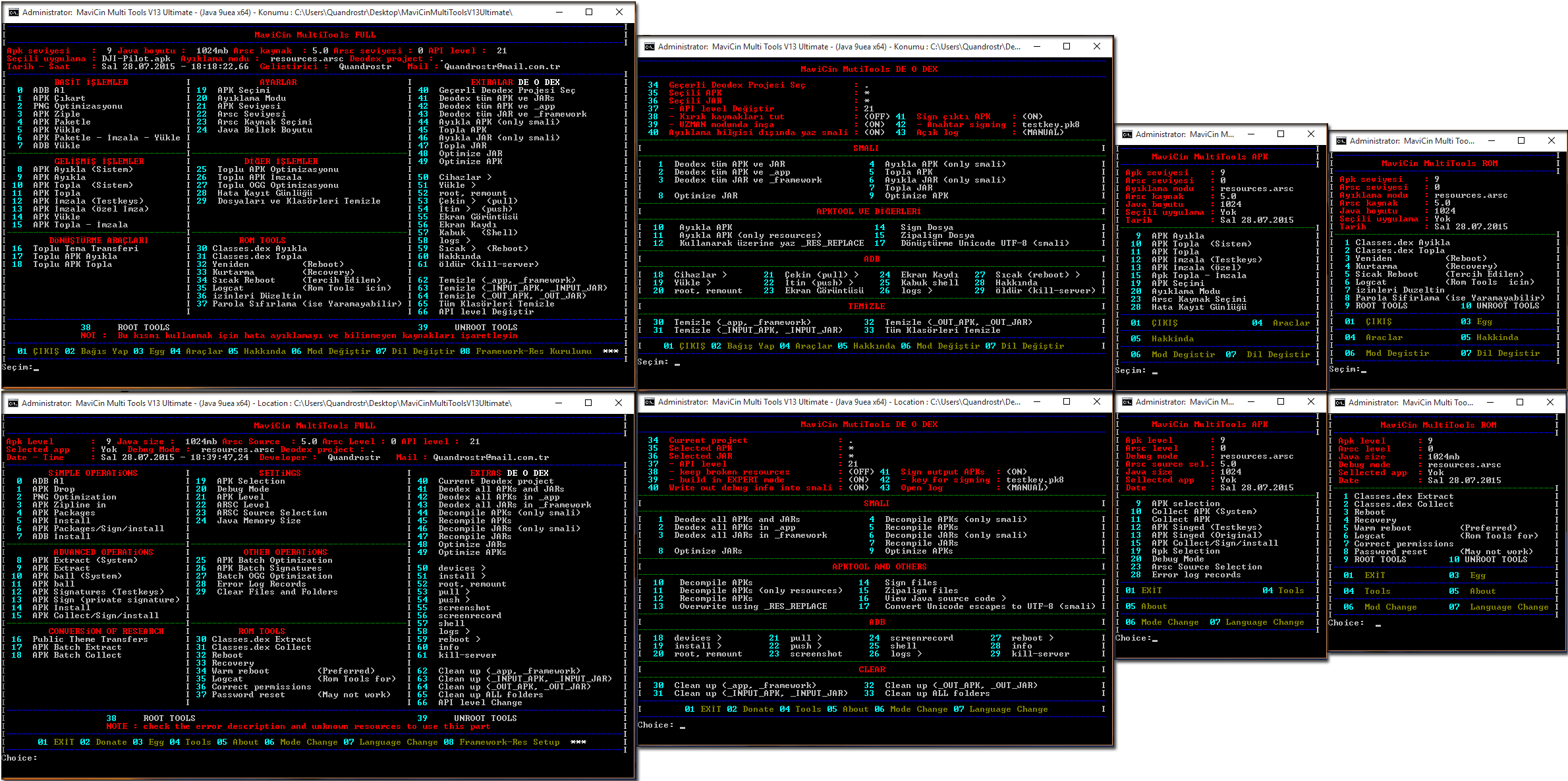
Task: Click the cmd icon in the Turkish MultiTools APK window title bar
Action: pyautogui.click(x=1127, y=134)
